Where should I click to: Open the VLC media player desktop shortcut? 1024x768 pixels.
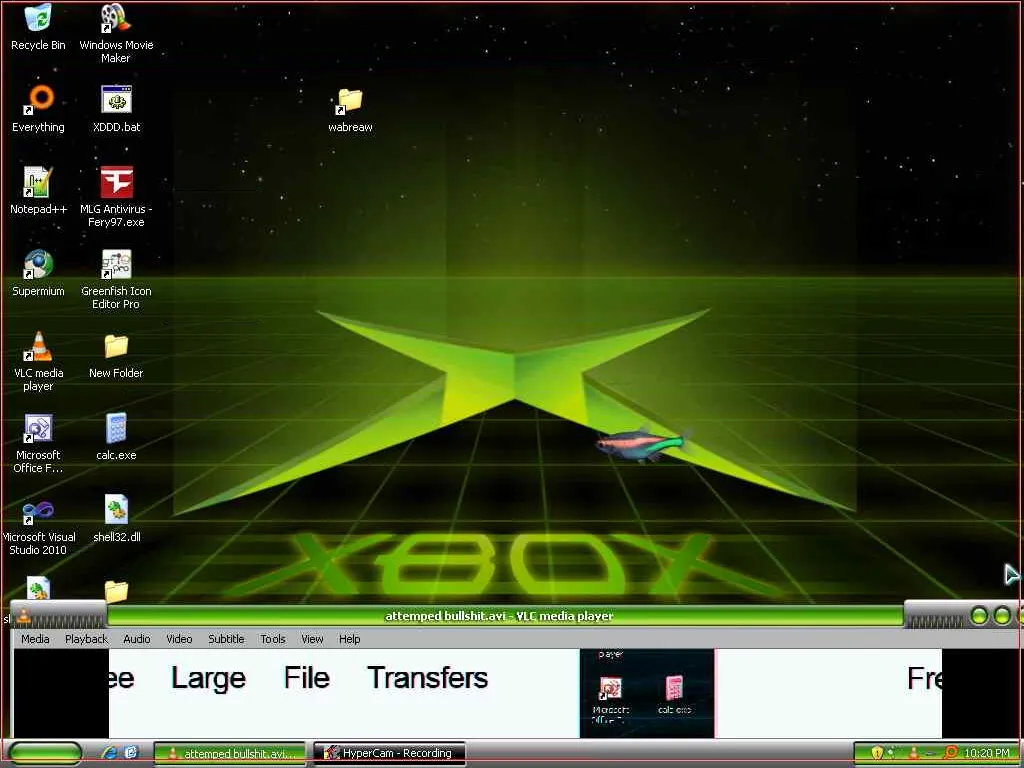pyautogui.click(x=39, y=360)
